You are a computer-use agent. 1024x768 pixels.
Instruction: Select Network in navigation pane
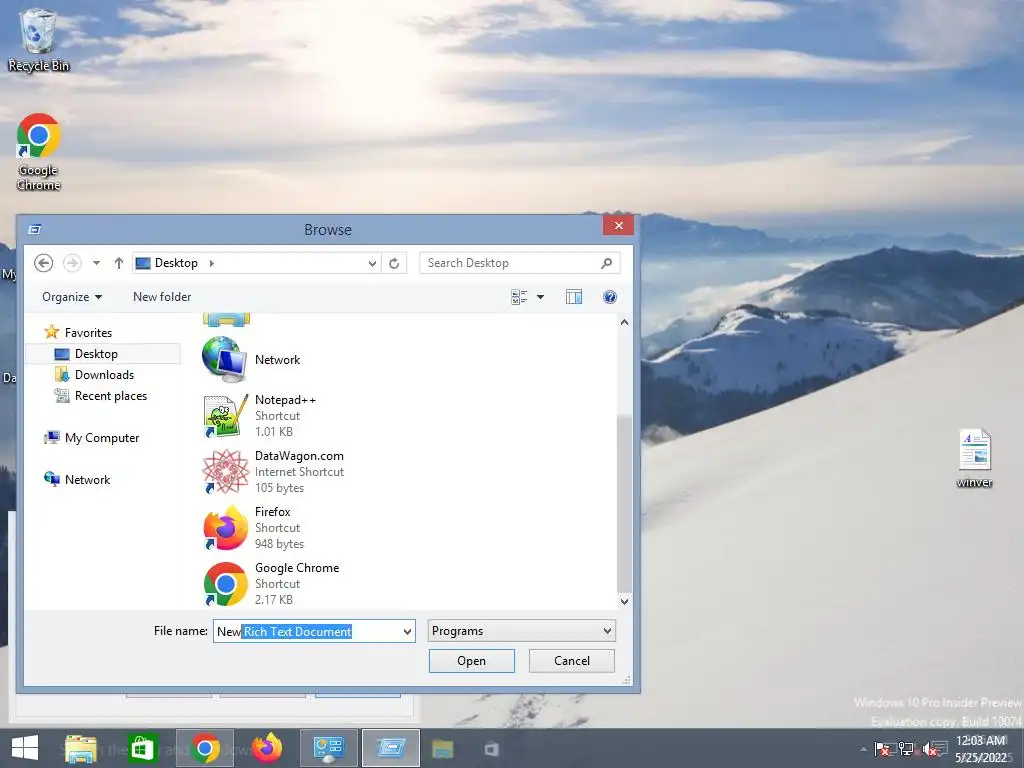(x=77, y=479)
